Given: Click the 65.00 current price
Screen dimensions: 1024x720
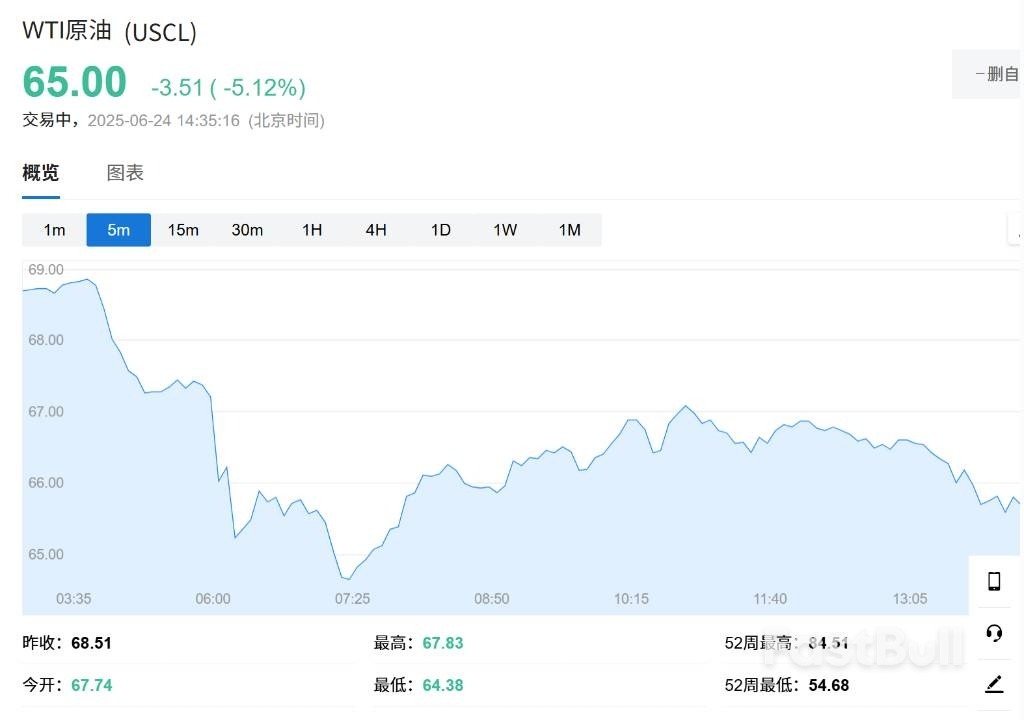Looking at the screenshot, I should (x=75, y=82).
